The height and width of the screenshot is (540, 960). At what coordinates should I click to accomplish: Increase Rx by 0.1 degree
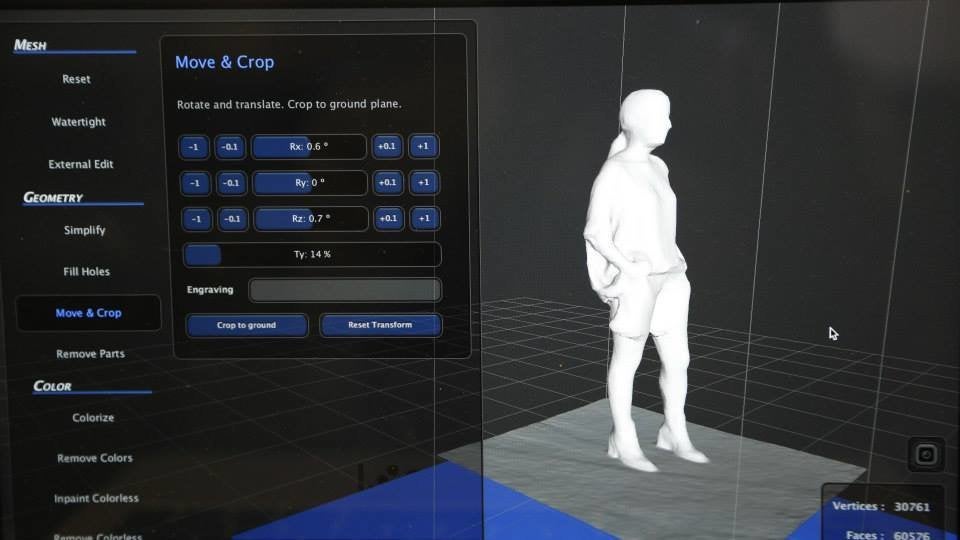click(387, 146)
